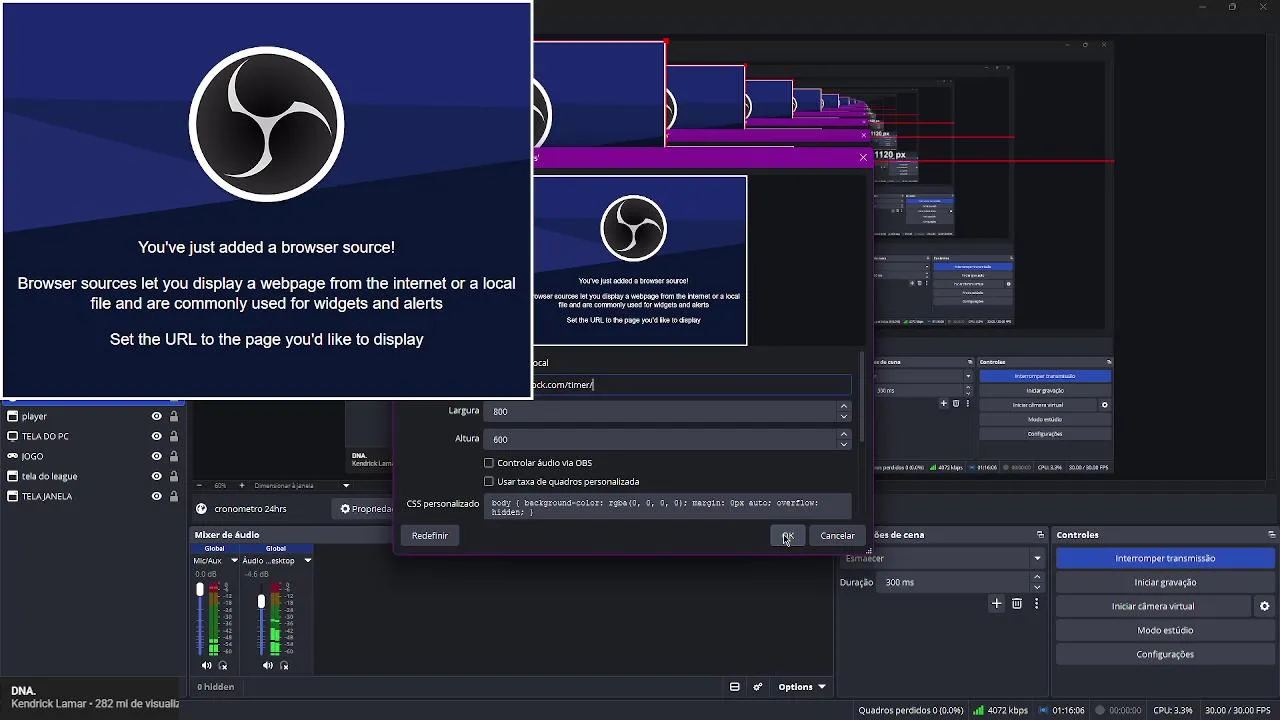Click Iniciar gravação button
Screen dimensions: 1280x720
coord(1165,582)
